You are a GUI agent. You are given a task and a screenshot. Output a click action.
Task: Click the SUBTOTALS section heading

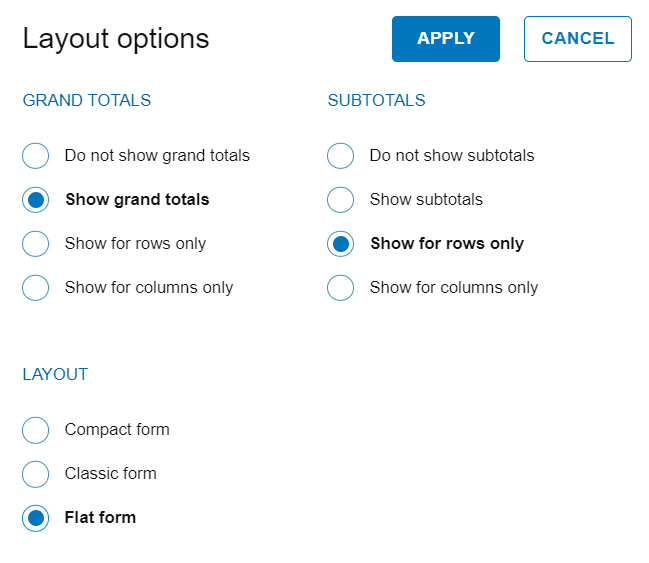point(376,100)
